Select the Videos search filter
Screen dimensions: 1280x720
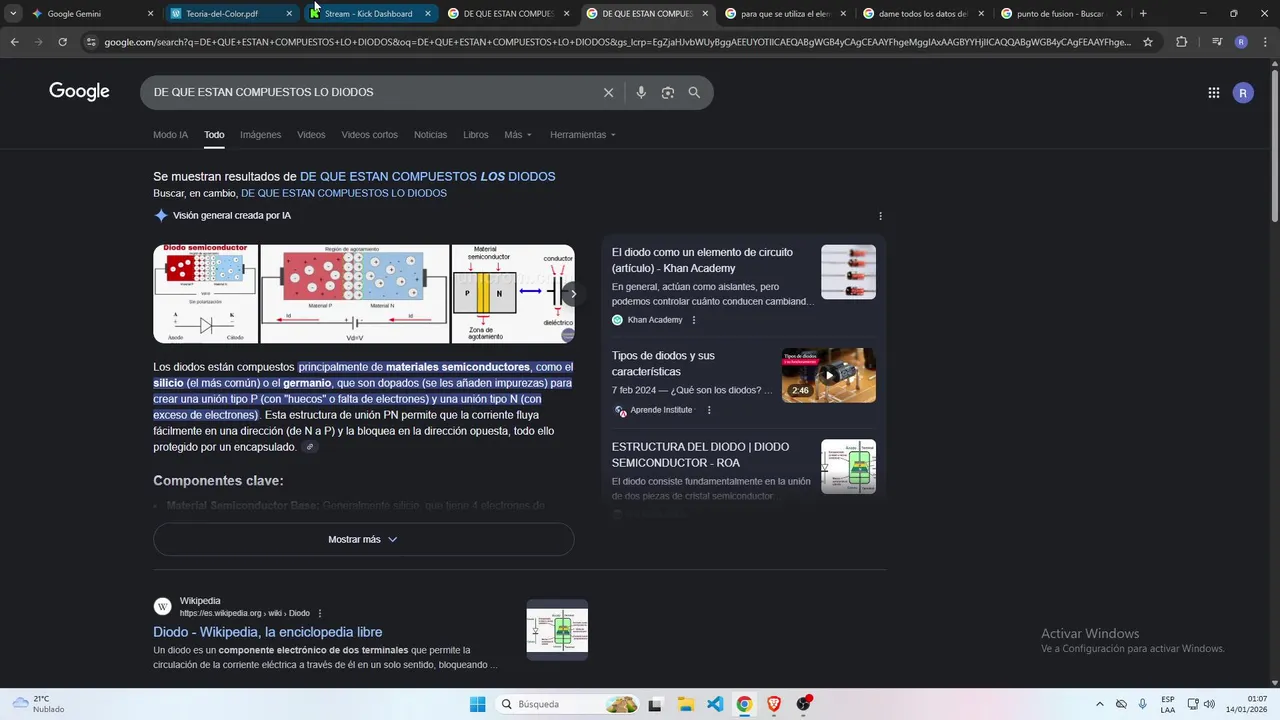311,135
